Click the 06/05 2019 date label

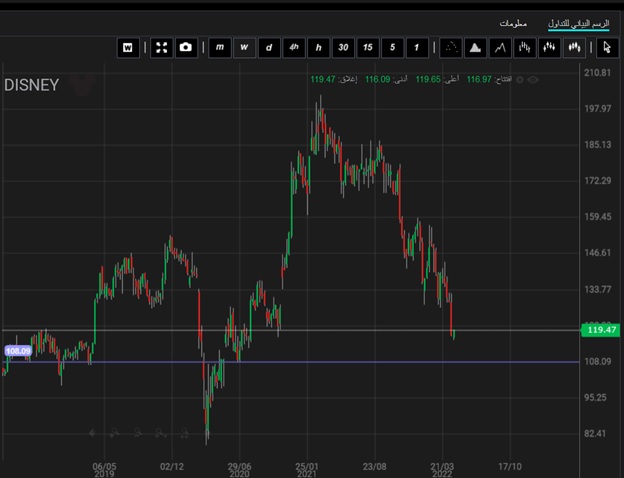(x=104, y=470)
